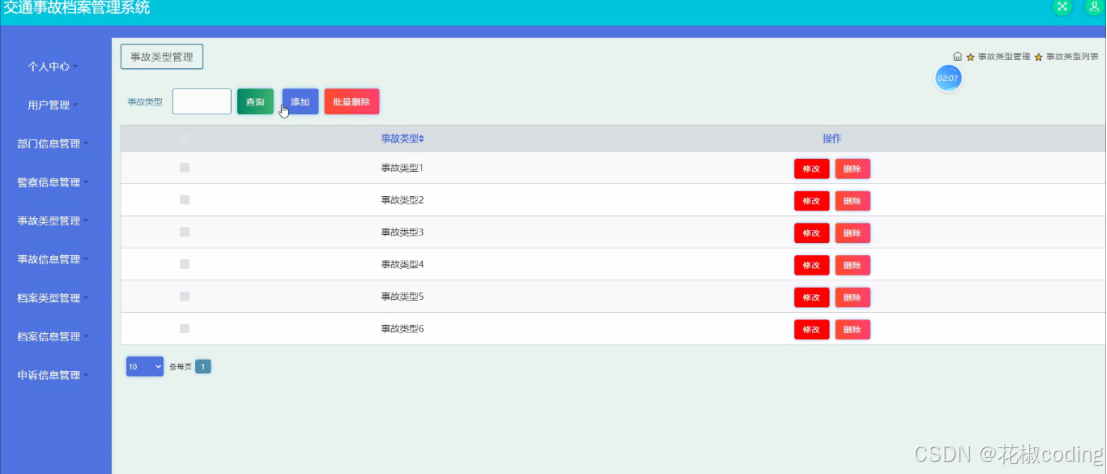This screenshot has width=1107, height=474.
Task: Click the 事故类型4 cell text
Action: [402, 264]
